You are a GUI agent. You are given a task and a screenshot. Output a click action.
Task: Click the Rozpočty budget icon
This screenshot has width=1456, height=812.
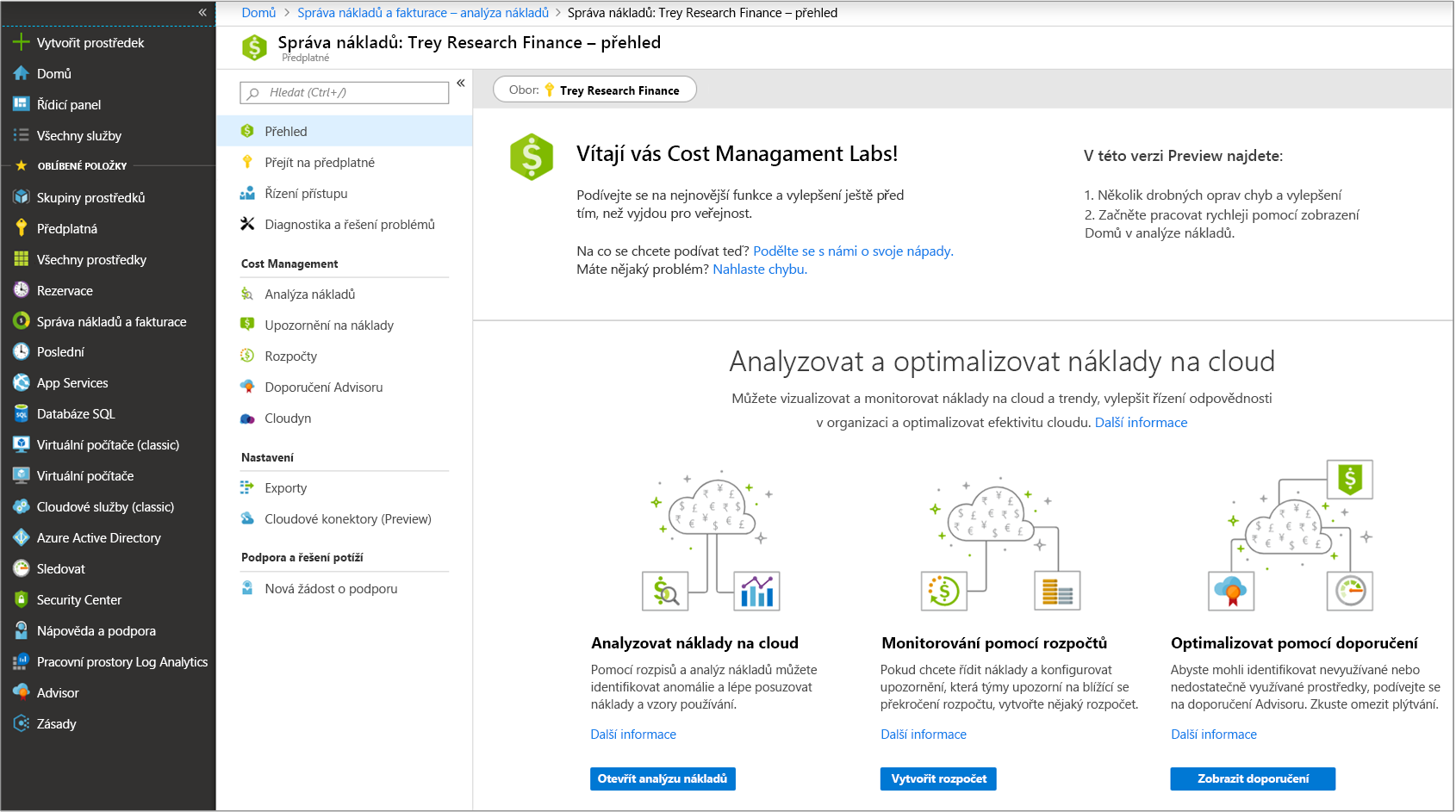tap(247, 356)
